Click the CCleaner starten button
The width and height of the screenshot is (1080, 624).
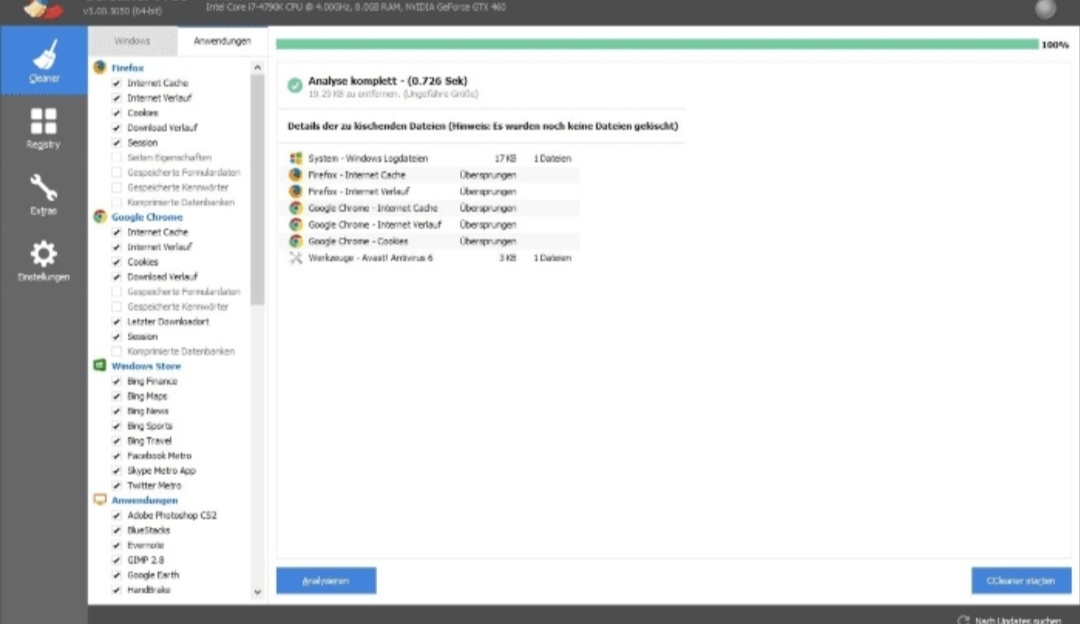click(x=1021, y=581)
